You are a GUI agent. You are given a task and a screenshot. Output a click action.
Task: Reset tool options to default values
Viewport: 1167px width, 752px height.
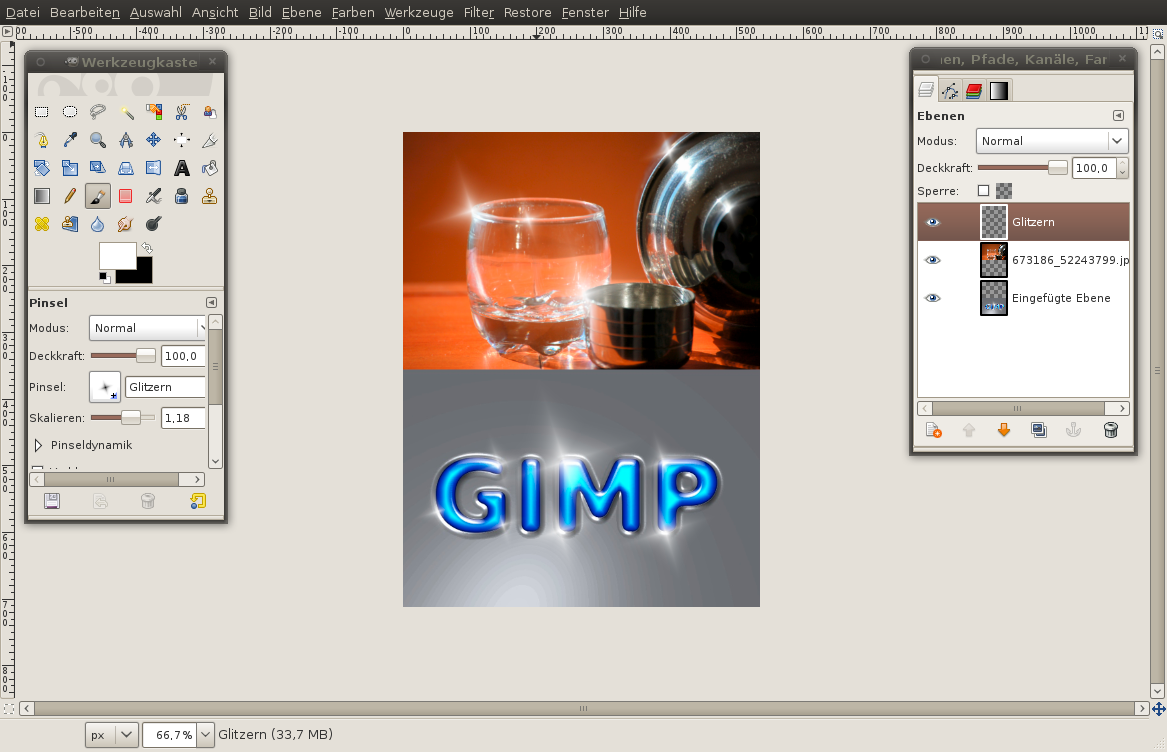point(198,501)
